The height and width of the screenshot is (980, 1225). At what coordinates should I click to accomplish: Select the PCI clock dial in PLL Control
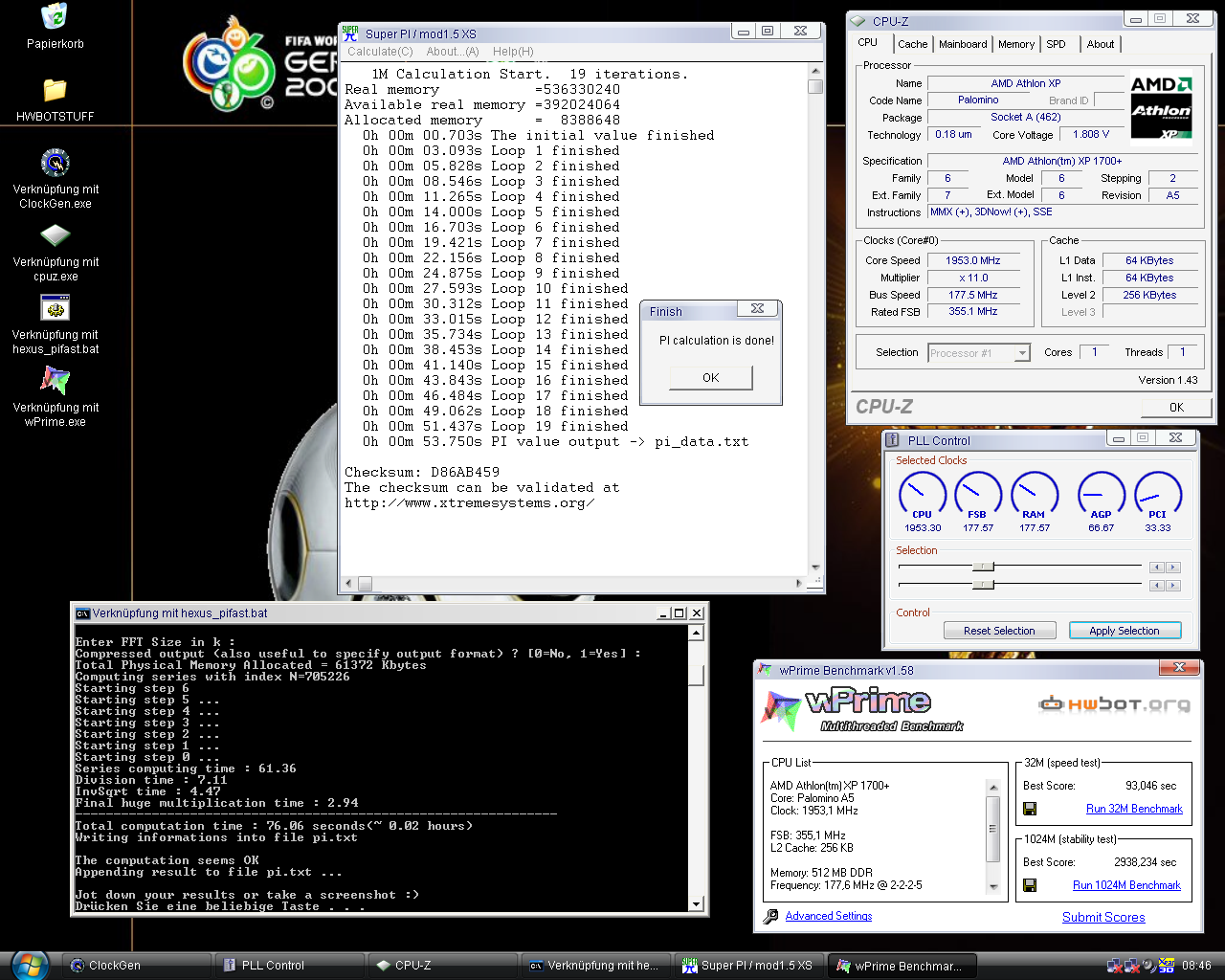(1158, 495)
